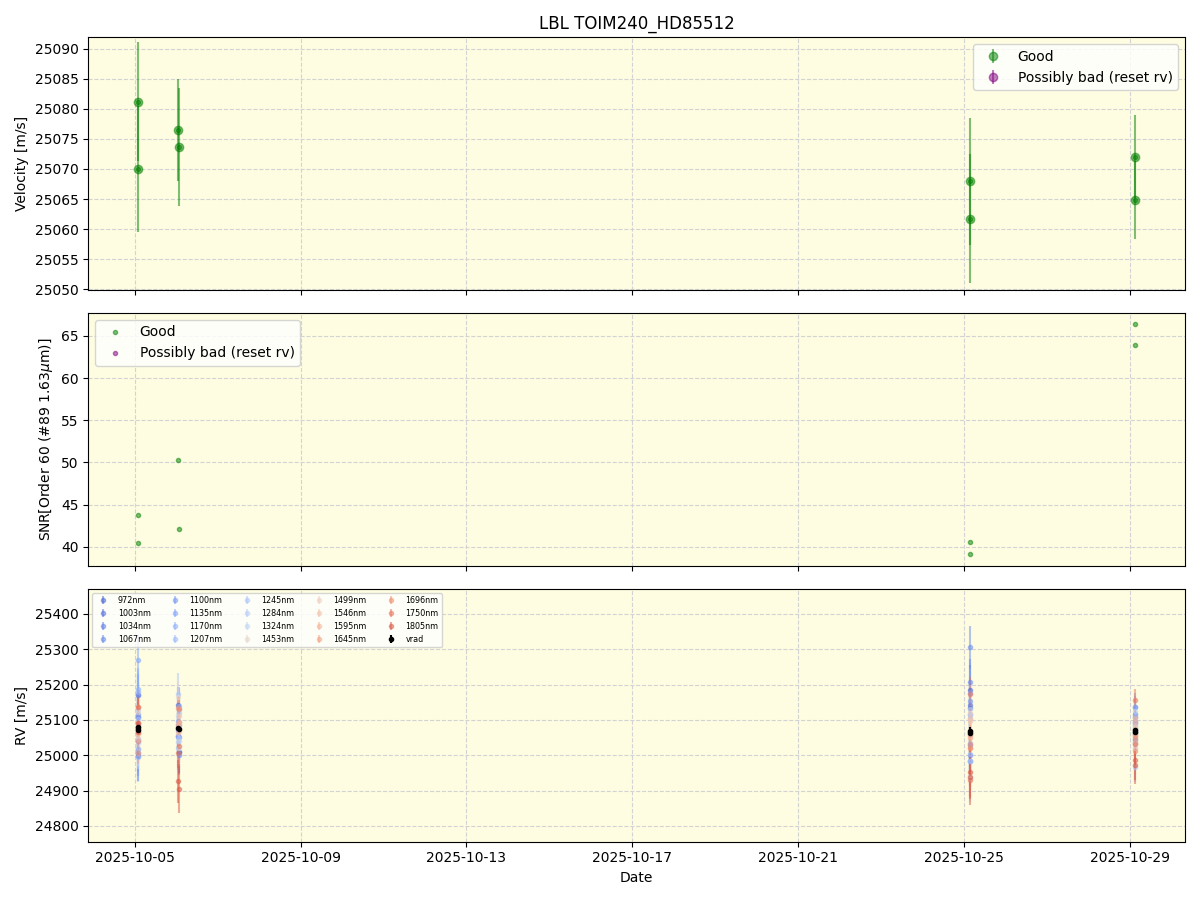Click the 2025-10-25 date tick label
The width and height of the screenshot is (1200, 900).
tap(964, 857)
